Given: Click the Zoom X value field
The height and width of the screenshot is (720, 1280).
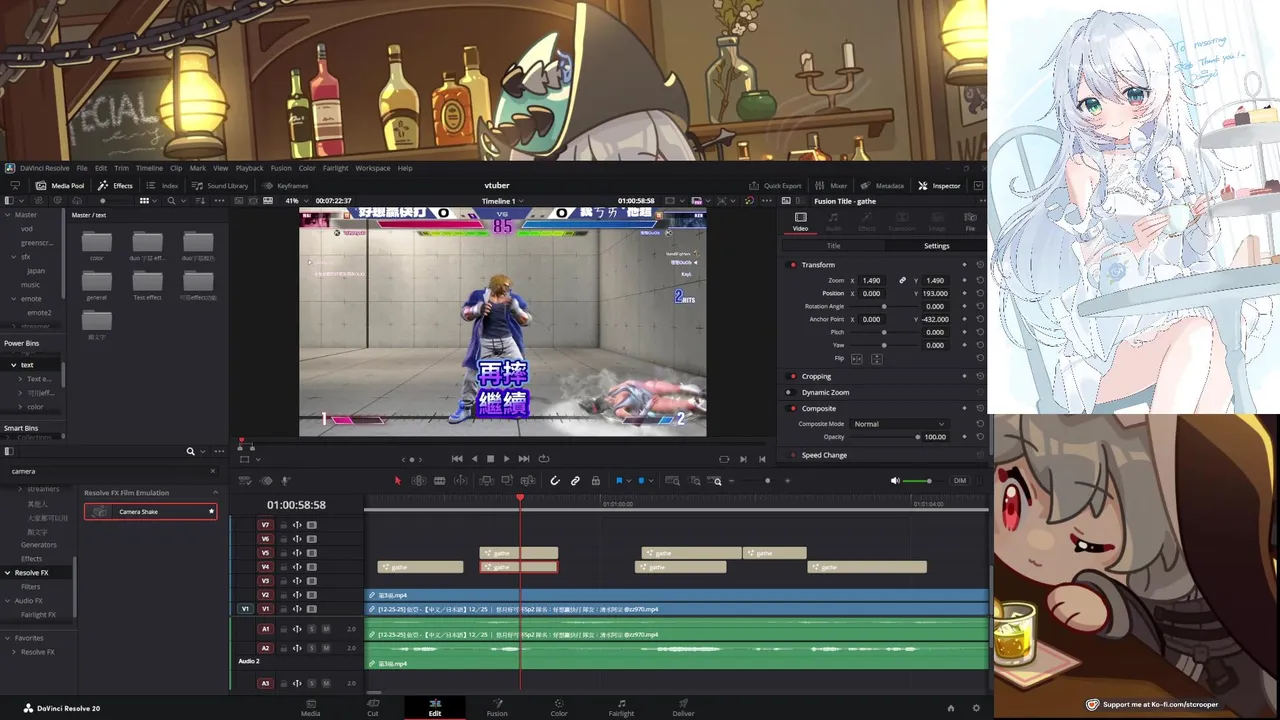Looking at the screenshot, I should [x=871, y=281].
